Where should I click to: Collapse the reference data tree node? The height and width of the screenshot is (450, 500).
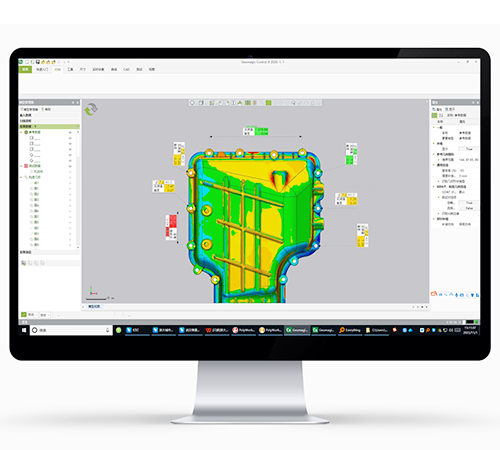pyautogui.click(x=22, y=132)
